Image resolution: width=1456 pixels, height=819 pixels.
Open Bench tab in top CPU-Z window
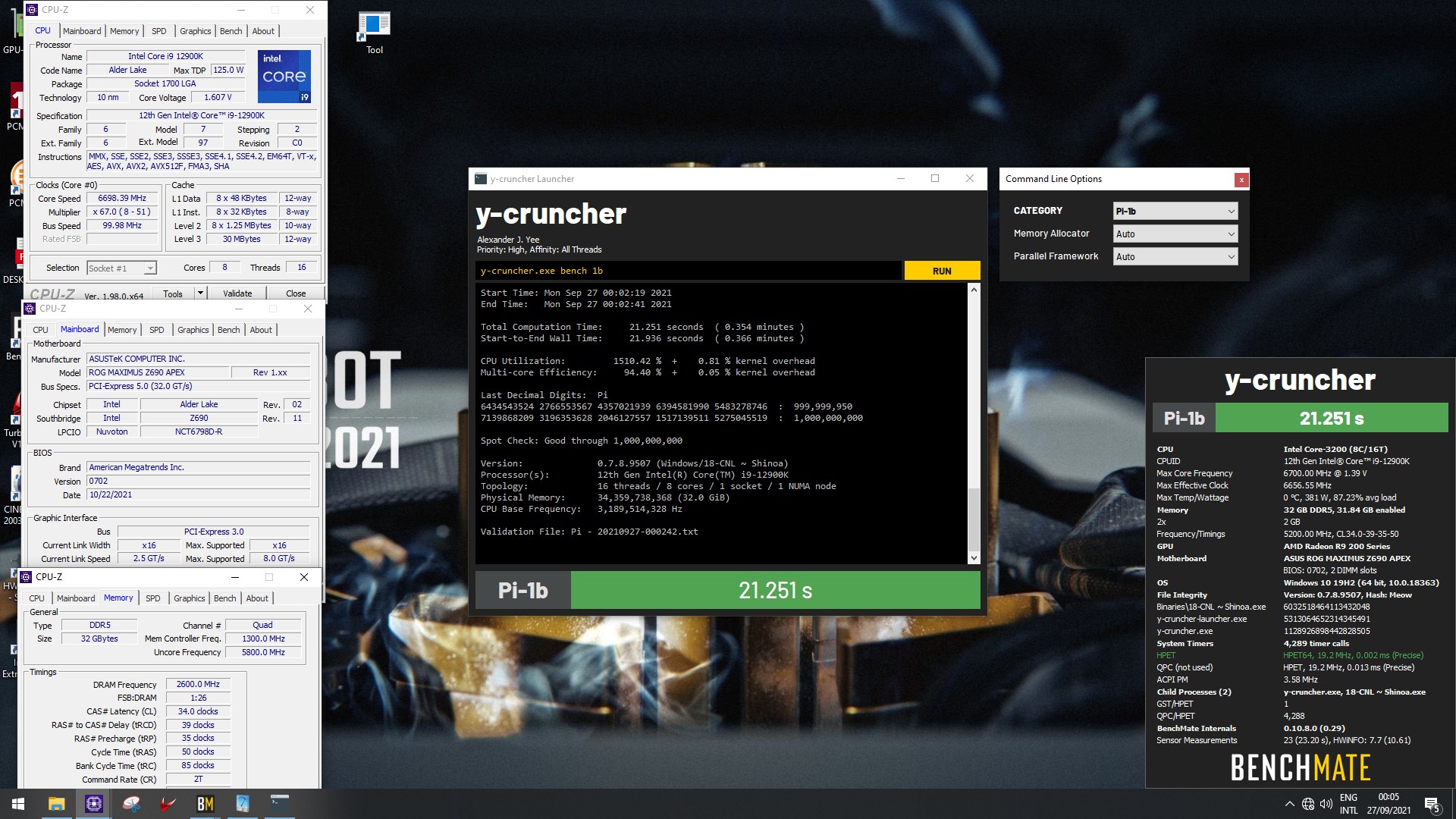pyautogui.click(x=231, y=31)
